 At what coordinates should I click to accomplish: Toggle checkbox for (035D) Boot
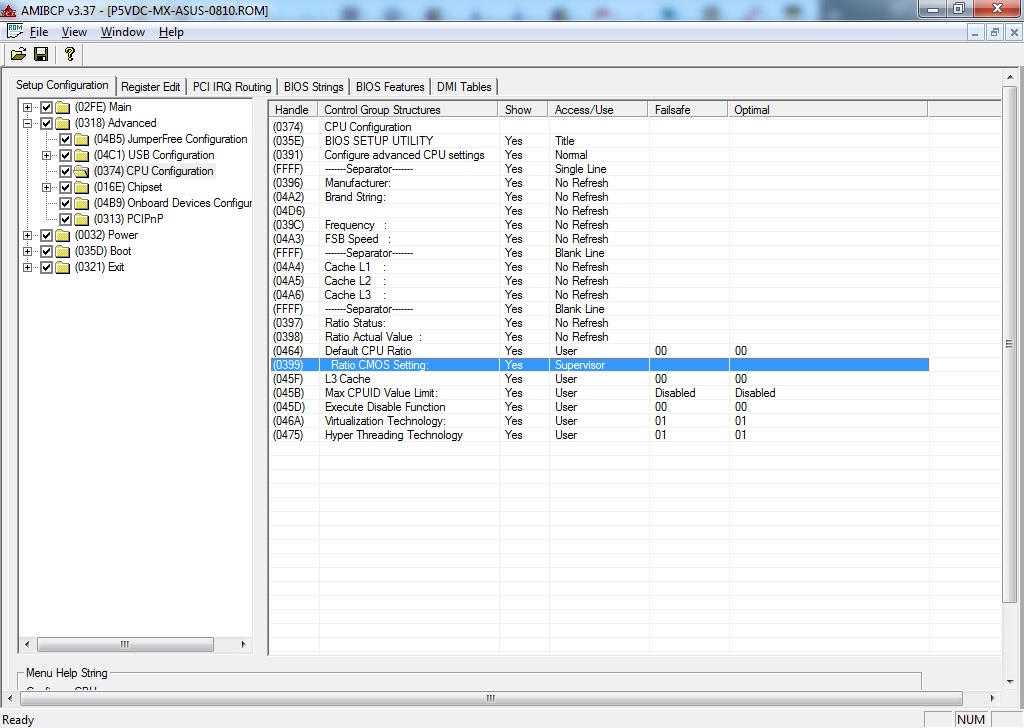46,251
